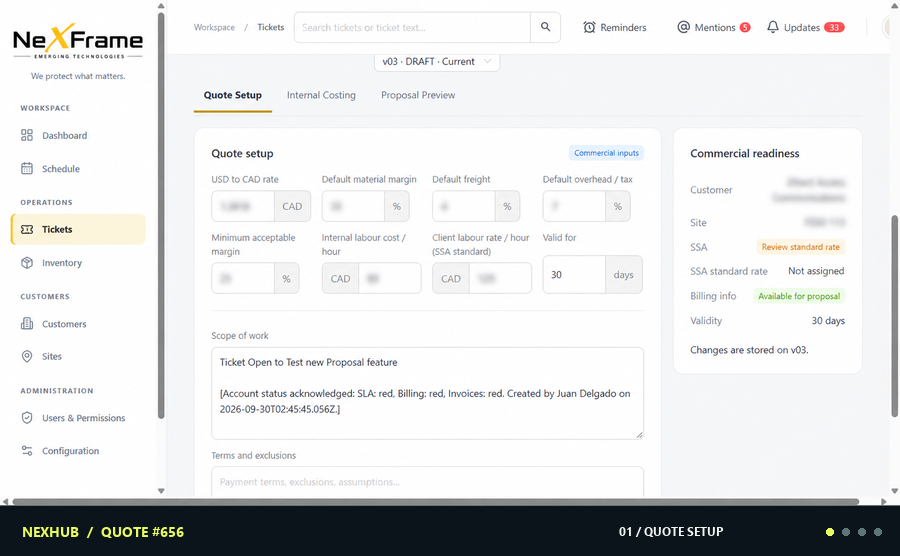Click the Valid for days field
The image size is (900, 556).
(574, 274)
